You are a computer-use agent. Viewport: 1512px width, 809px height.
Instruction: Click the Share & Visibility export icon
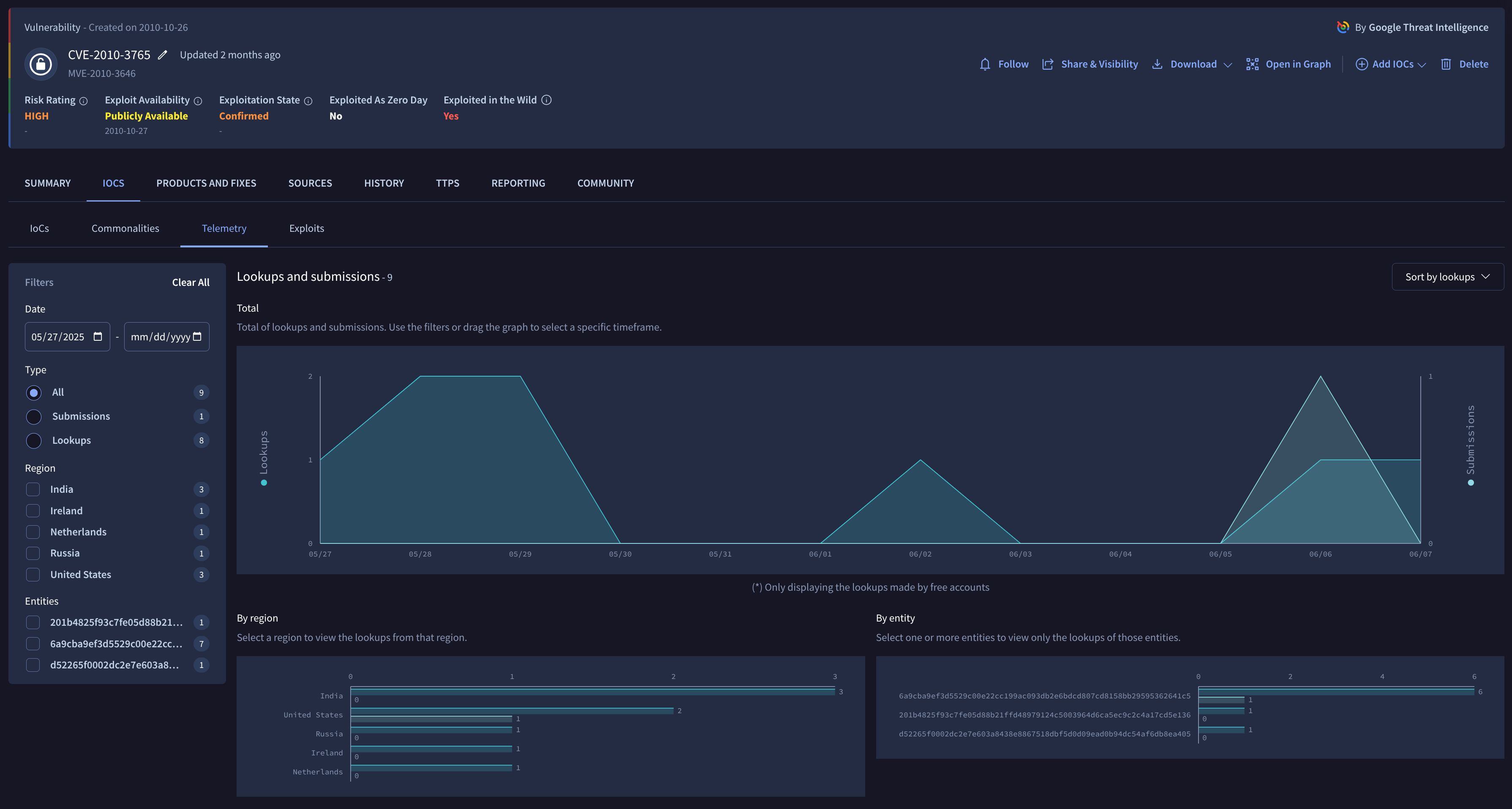pyautogui.click(x=1048, y=65)
